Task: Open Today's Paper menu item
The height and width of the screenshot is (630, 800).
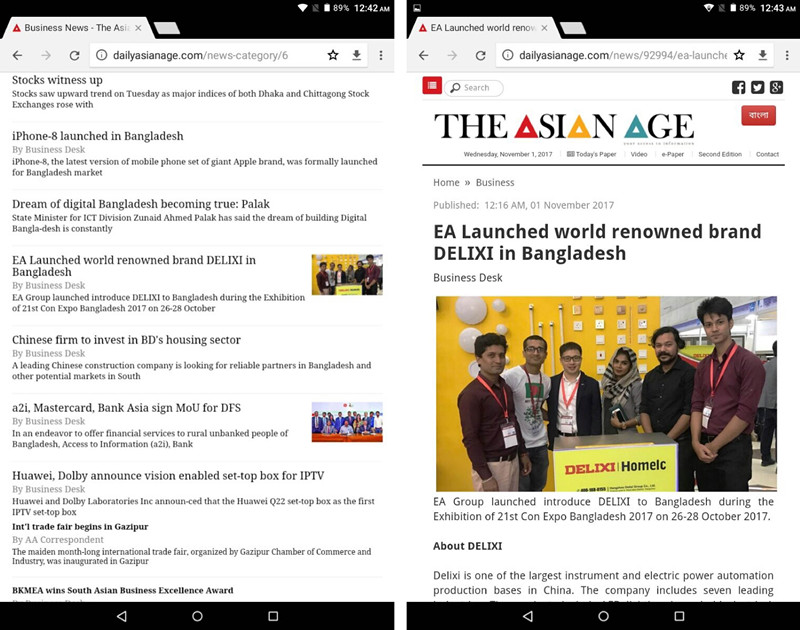Action: (x=591, y=154)
